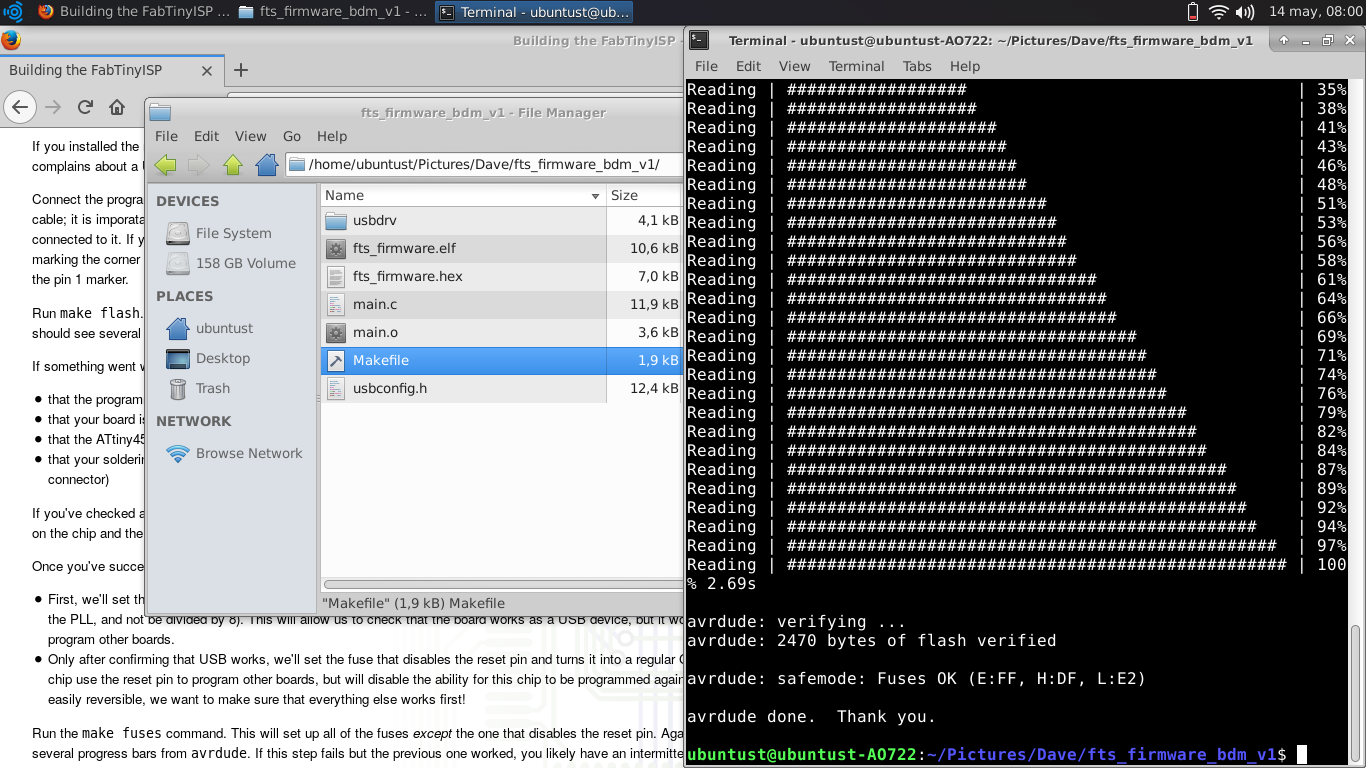Sort files by the Size column header

tap(644, 195)
